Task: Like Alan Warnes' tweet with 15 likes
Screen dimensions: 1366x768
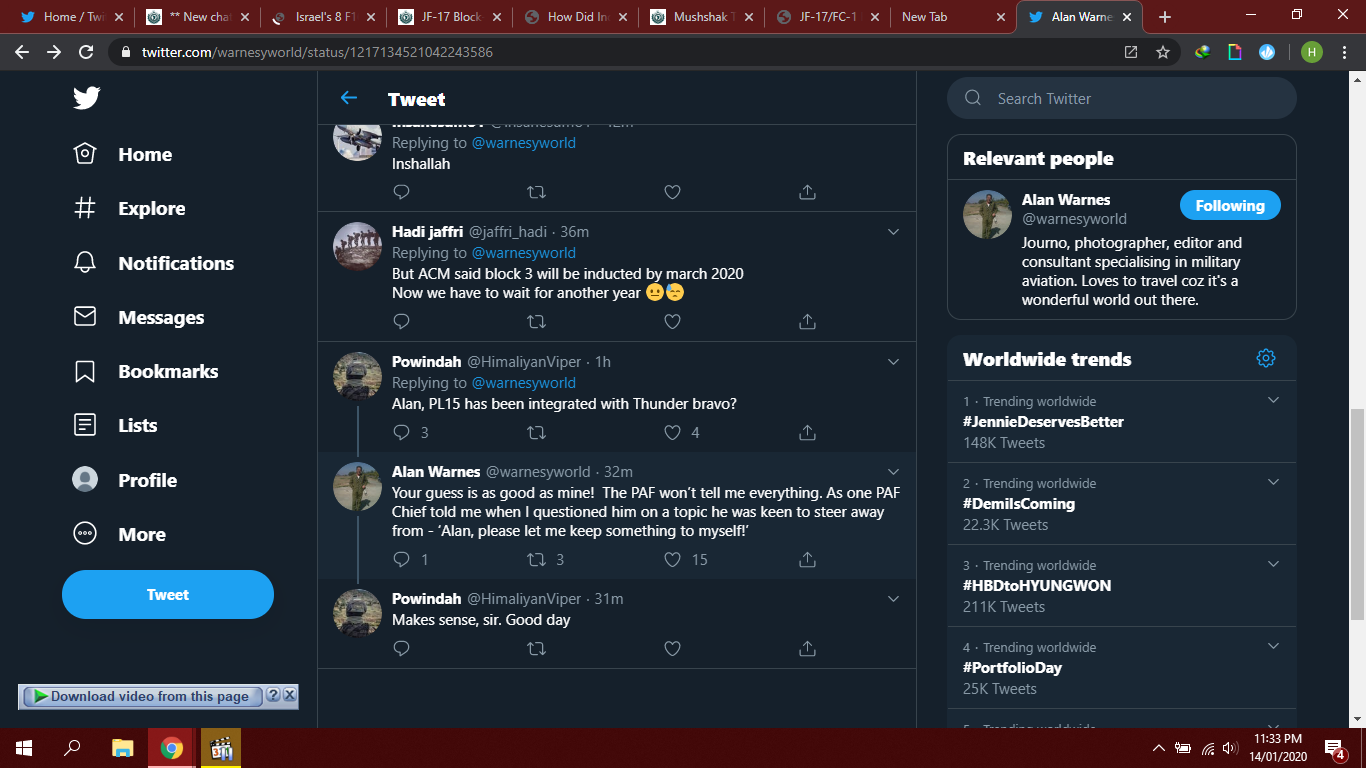Action: point(672,559)
